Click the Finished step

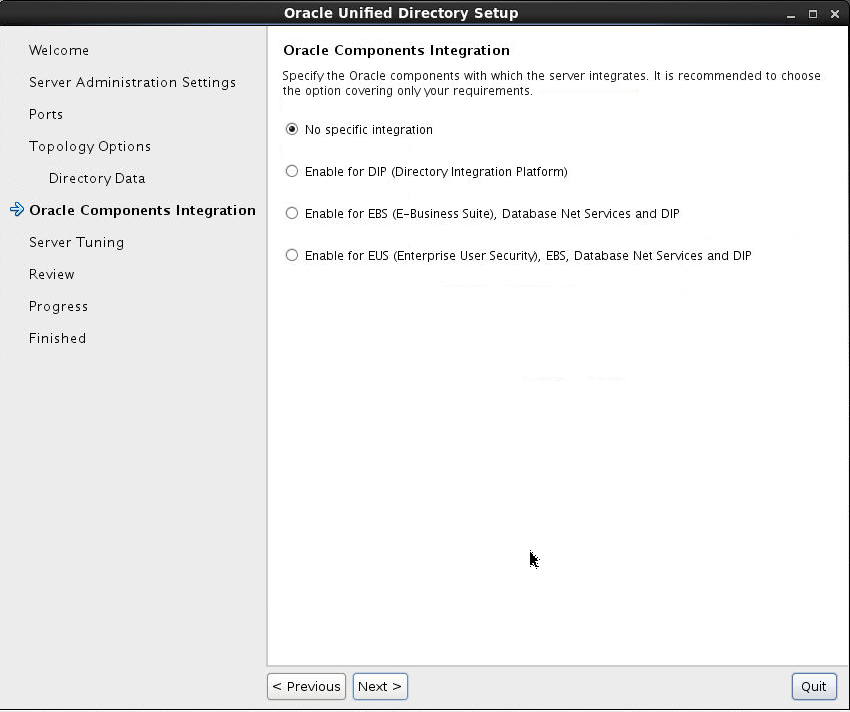pyautogui.click(x=57, y=338)
